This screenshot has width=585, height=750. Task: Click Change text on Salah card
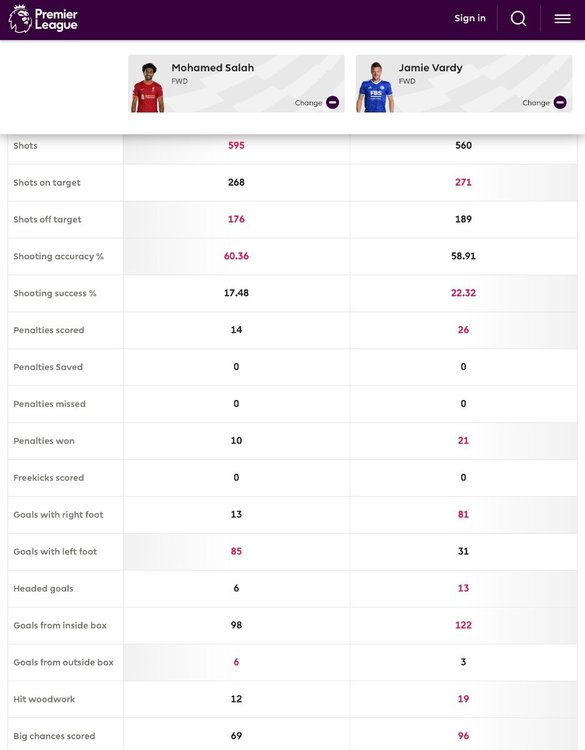[308, 103]
